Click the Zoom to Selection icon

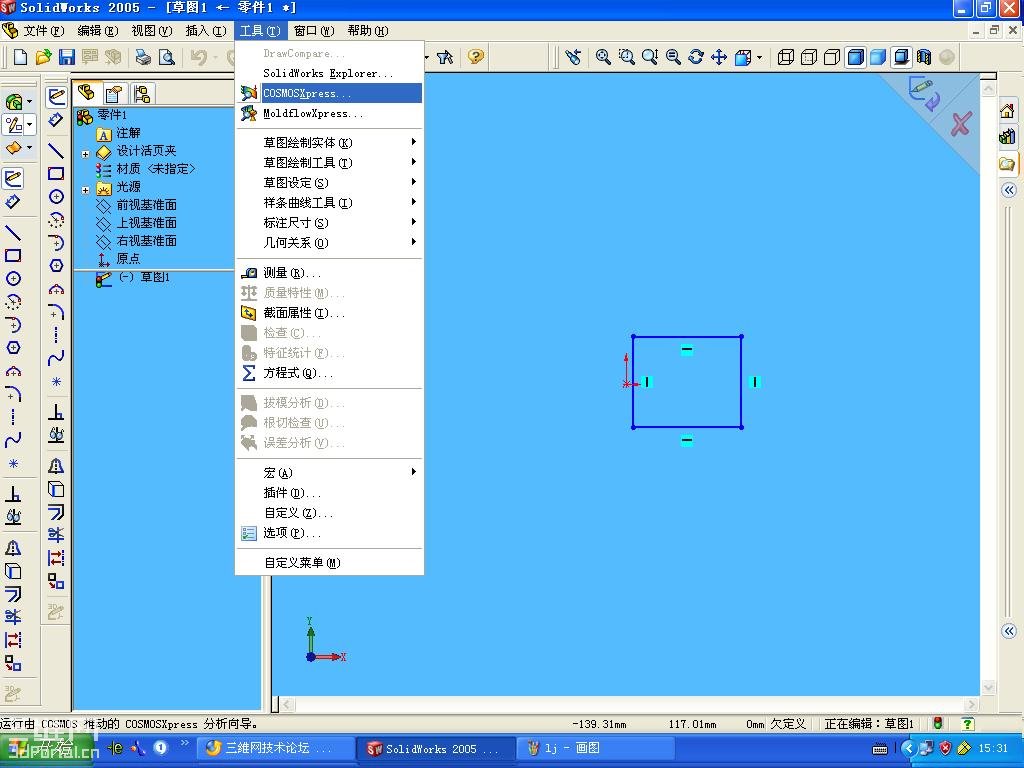673,57
